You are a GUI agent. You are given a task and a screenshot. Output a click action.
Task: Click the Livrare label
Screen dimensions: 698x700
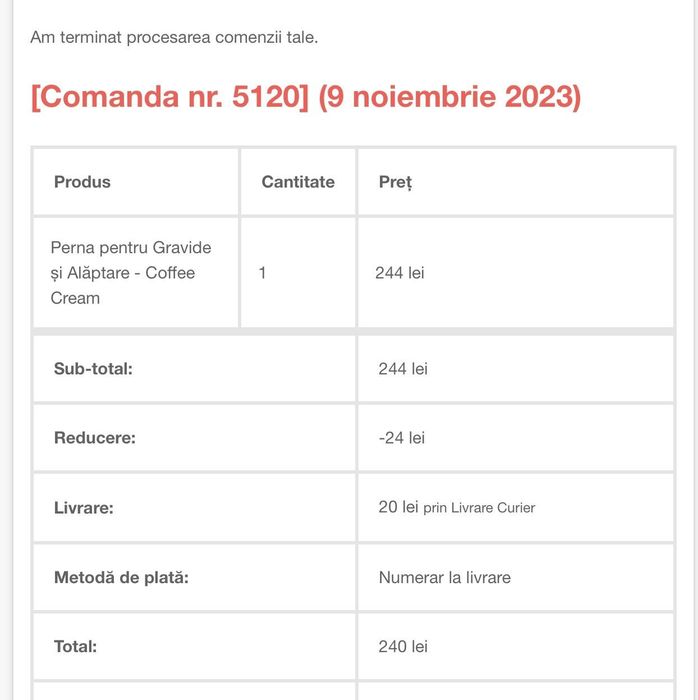coord(84,508)
